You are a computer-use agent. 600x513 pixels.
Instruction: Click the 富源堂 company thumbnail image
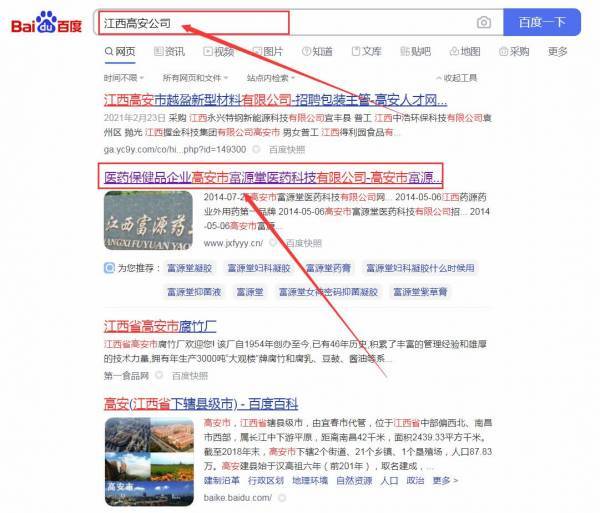(x=149, y=220)
